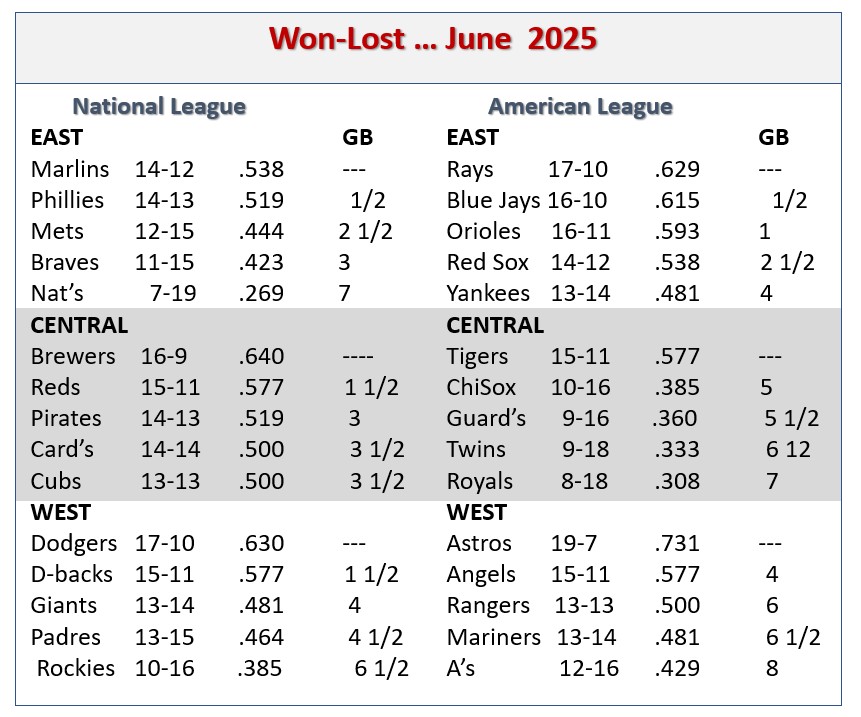This screenshot has width=861, height=717.
Task: Click the Rockies team name
Action: [x=76, y=668]
